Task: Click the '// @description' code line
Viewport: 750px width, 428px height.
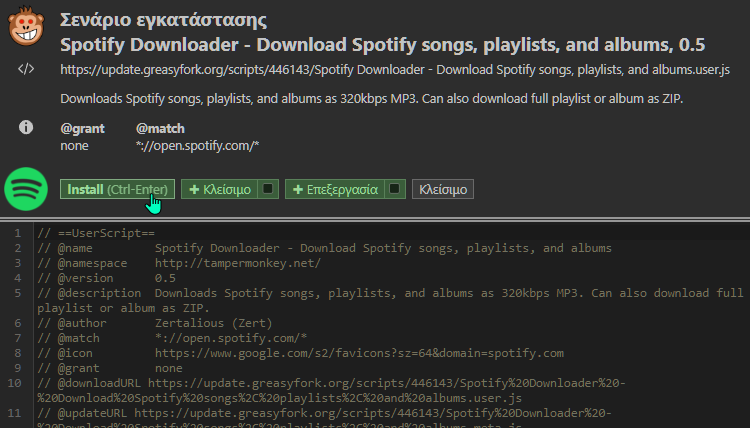Action: (x=390, y=300)
